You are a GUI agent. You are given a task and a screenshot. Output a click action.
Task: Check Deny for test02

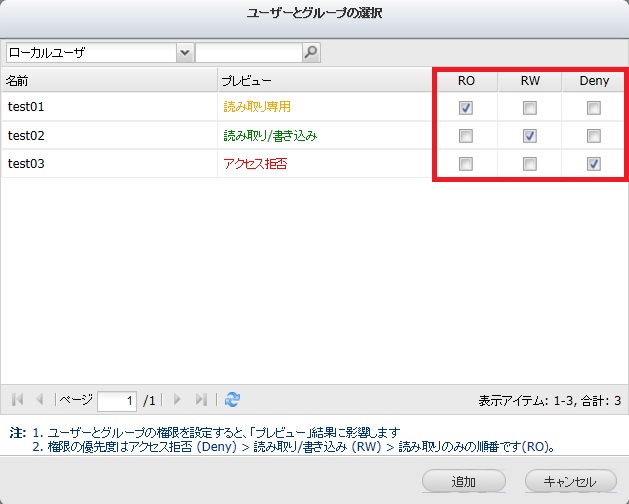point(594,135)
